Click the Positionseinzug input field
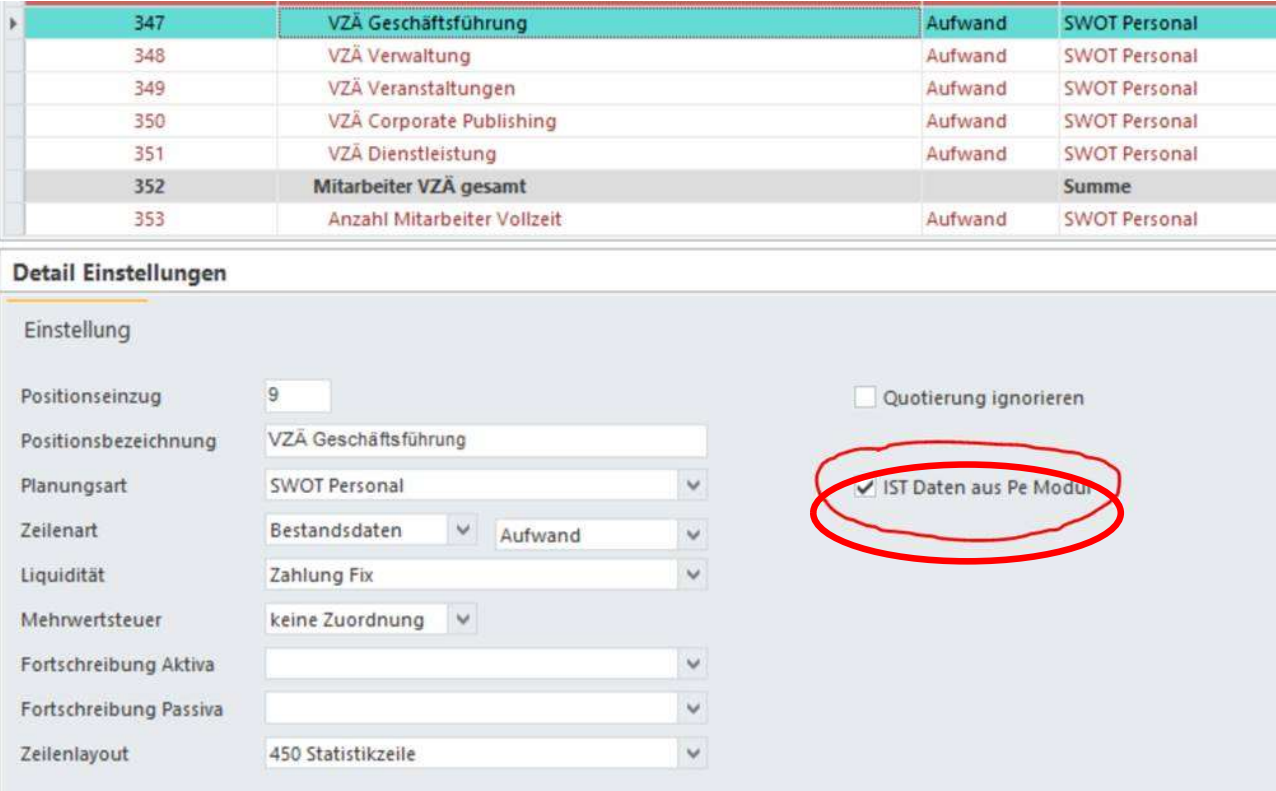This screenshot has width=1276, height=791. tap(297, 396)
